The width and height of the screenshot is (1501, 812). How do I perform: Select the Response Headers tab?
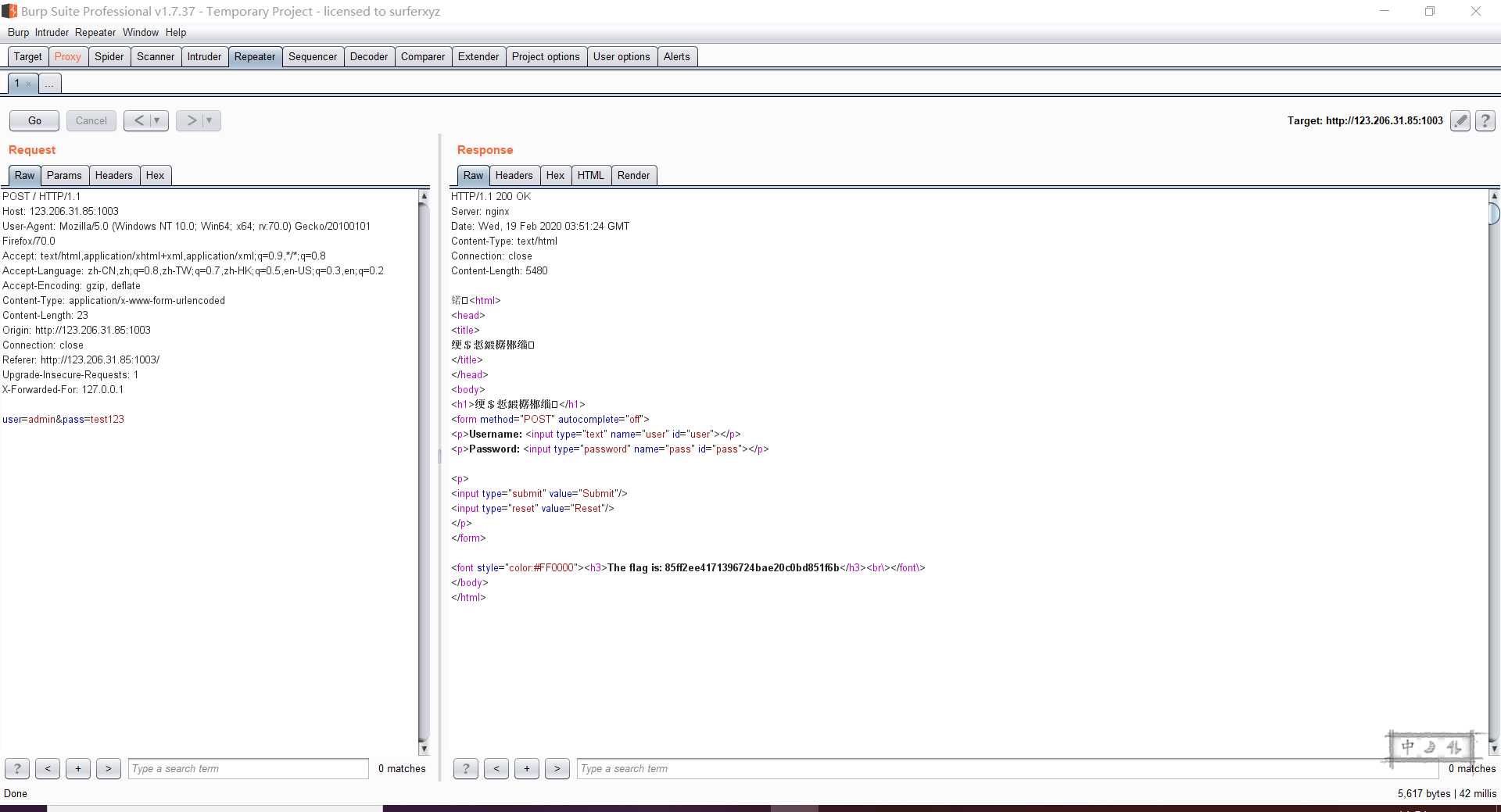tap(514, 175)
